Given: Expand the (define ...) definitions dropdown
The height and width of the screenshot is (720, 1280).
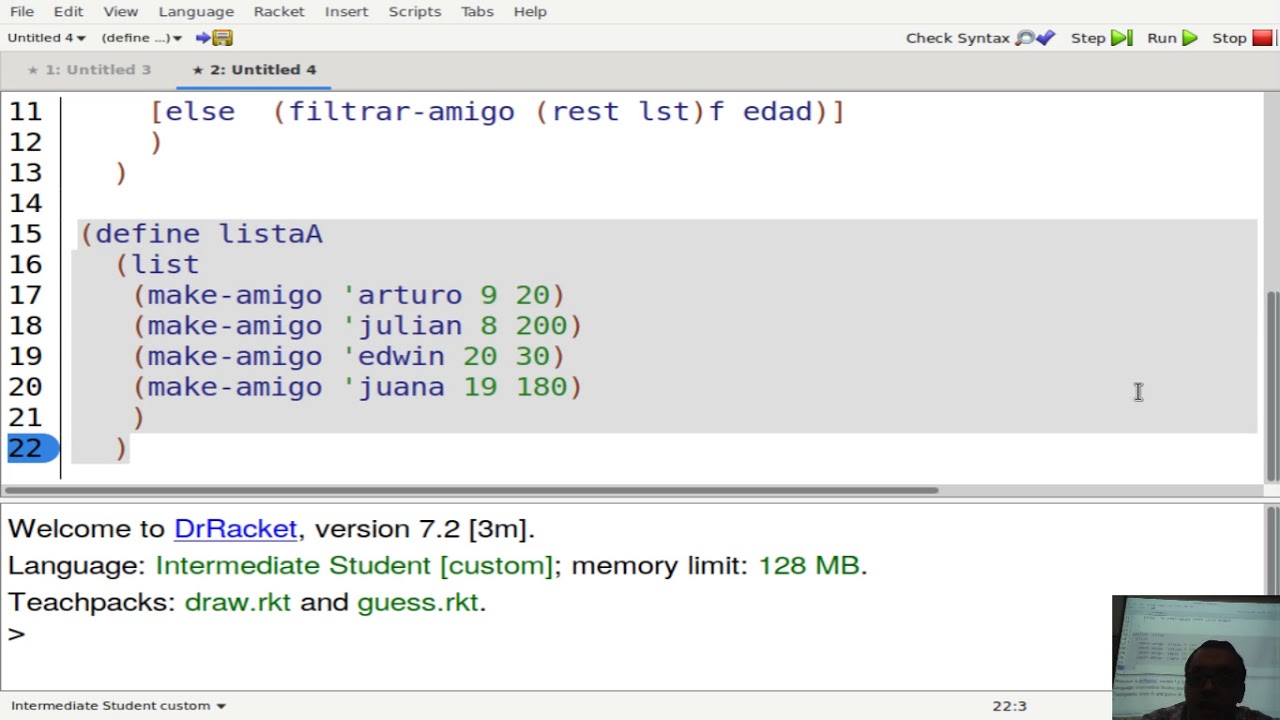Looking at the screenshot, I should 141,38.
